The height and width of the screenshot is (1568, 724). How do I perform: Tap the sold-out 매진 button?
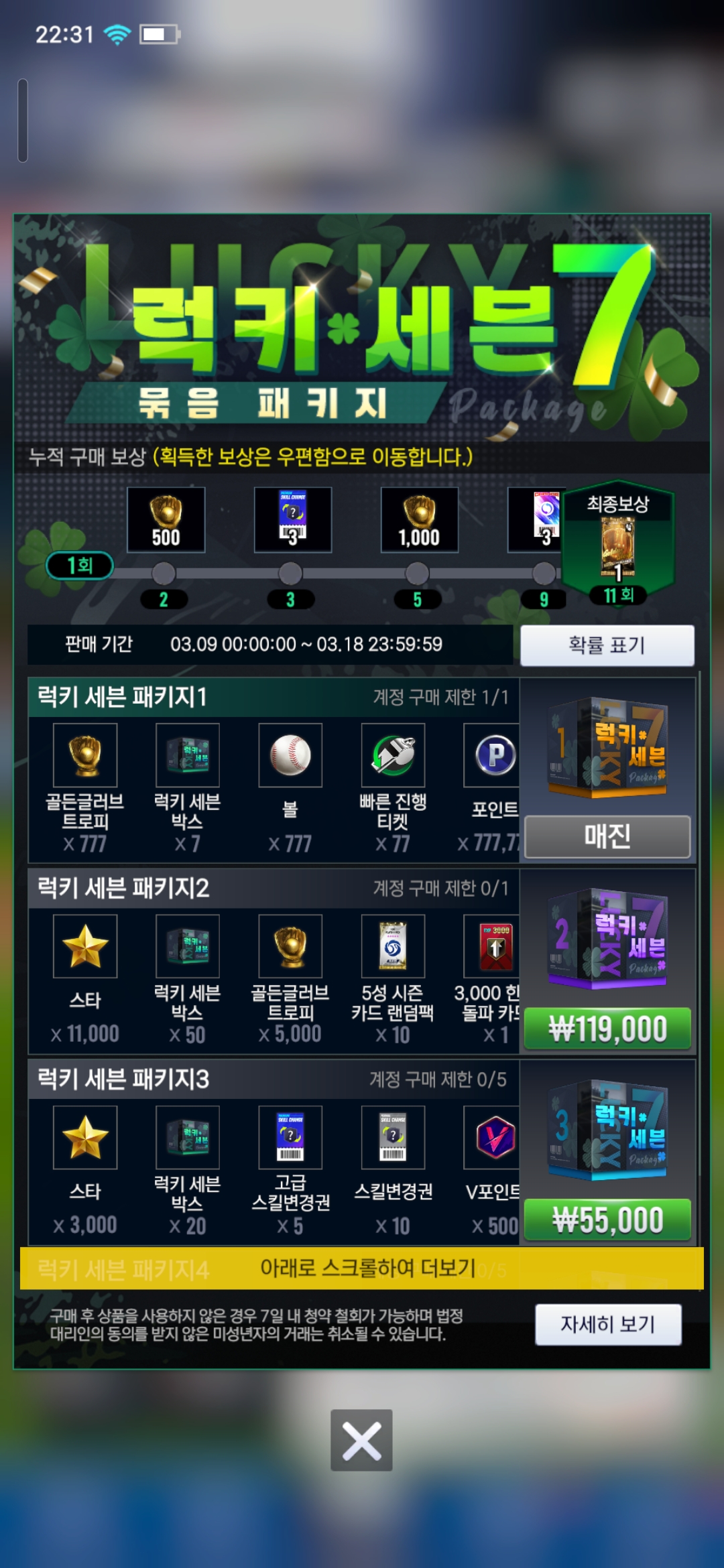click(x=607, y=836)
